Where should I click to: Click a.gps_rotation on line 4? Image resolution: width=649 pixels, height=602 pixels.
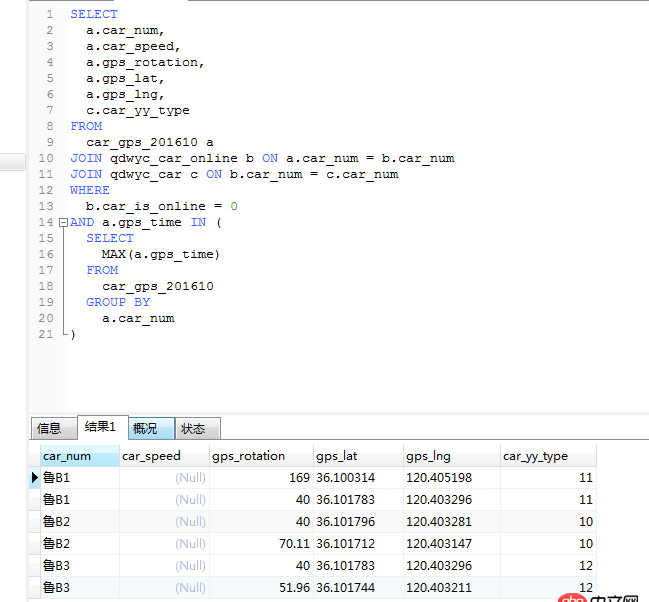point(142,63)
